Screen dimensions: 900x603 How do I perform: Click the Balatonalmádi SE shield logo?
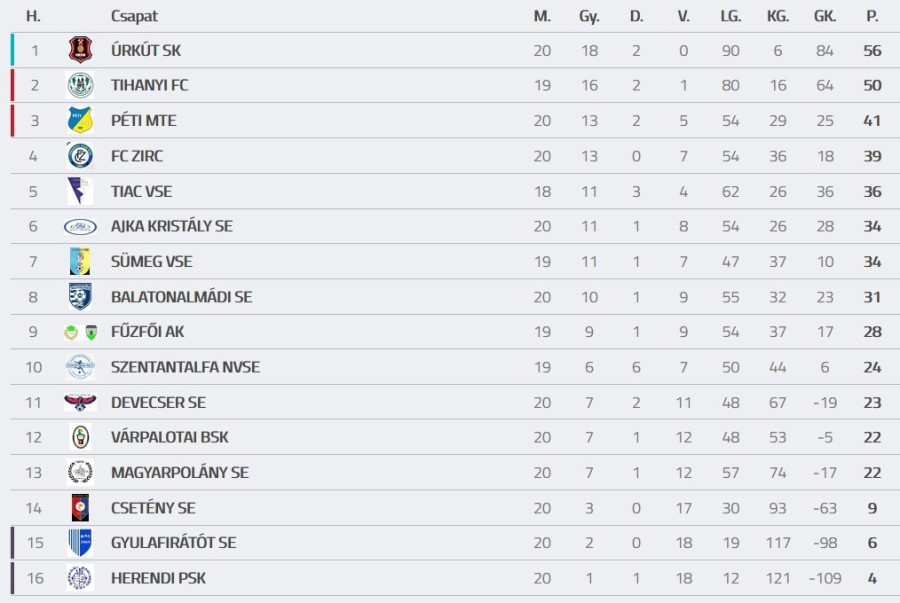(80, 297)
